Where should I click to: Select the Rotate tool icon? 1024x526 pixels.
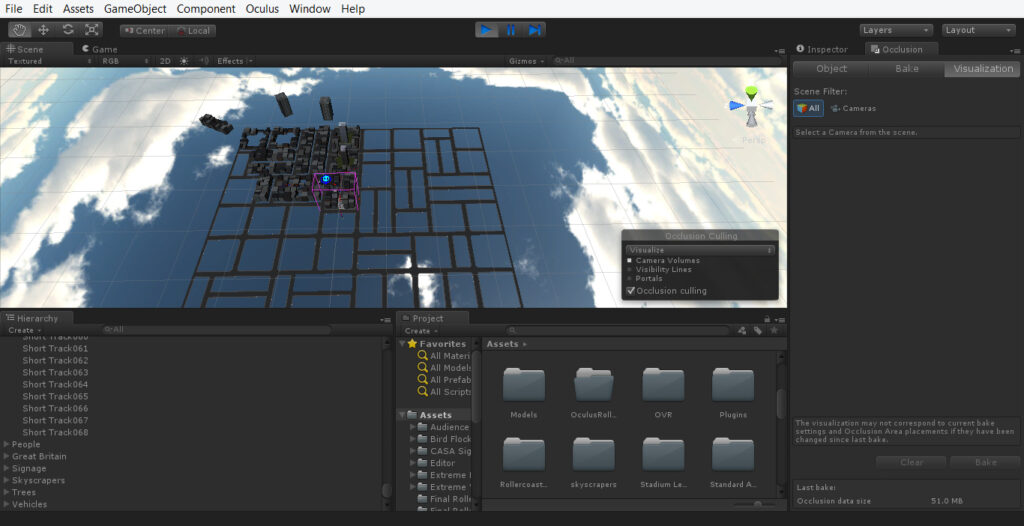pos(68,30)
